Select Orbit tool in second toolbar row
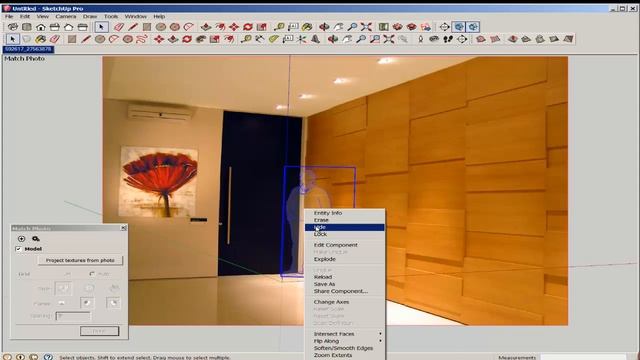 (333, 39)
